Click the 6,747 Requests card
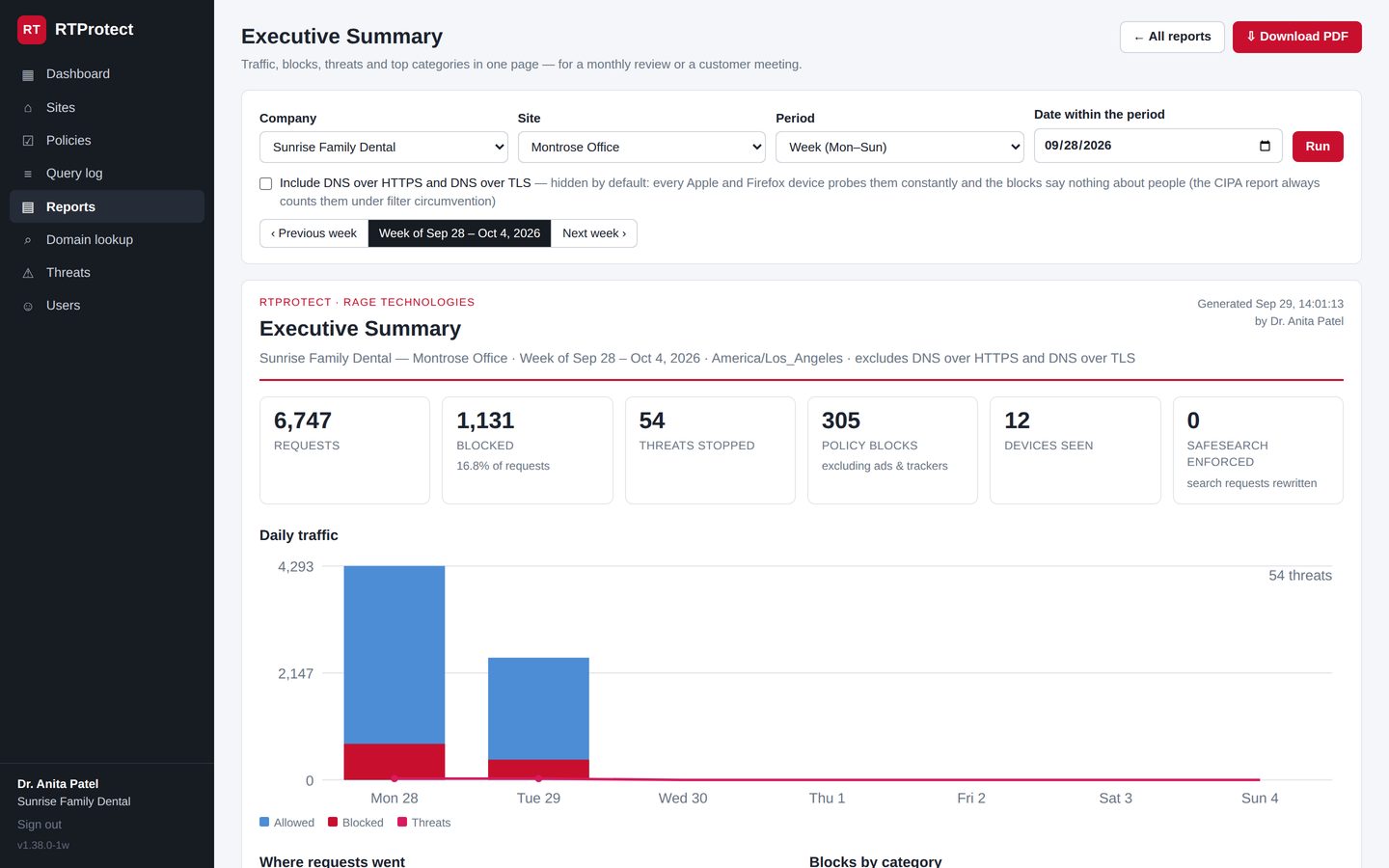The width and height of the screenshot is (1389, 868). 344,450
